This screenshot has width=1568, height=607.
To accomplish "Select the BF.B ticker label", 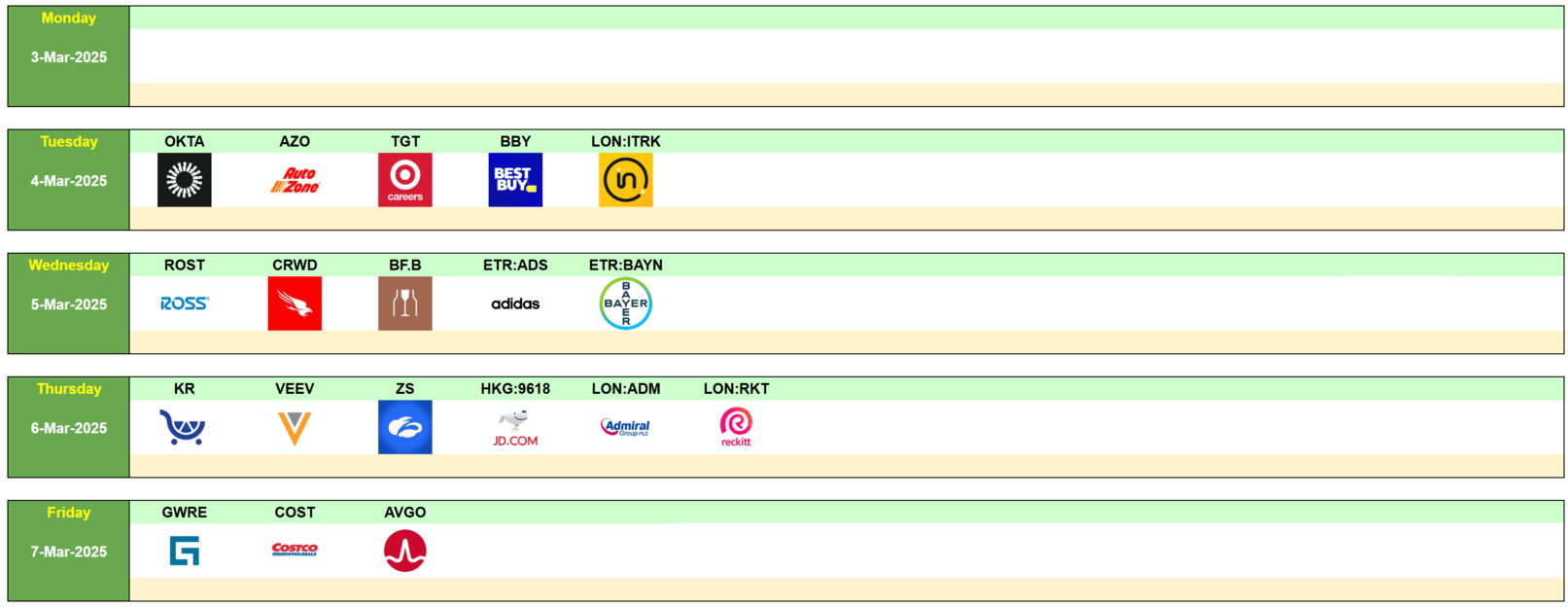I will 405,265.
